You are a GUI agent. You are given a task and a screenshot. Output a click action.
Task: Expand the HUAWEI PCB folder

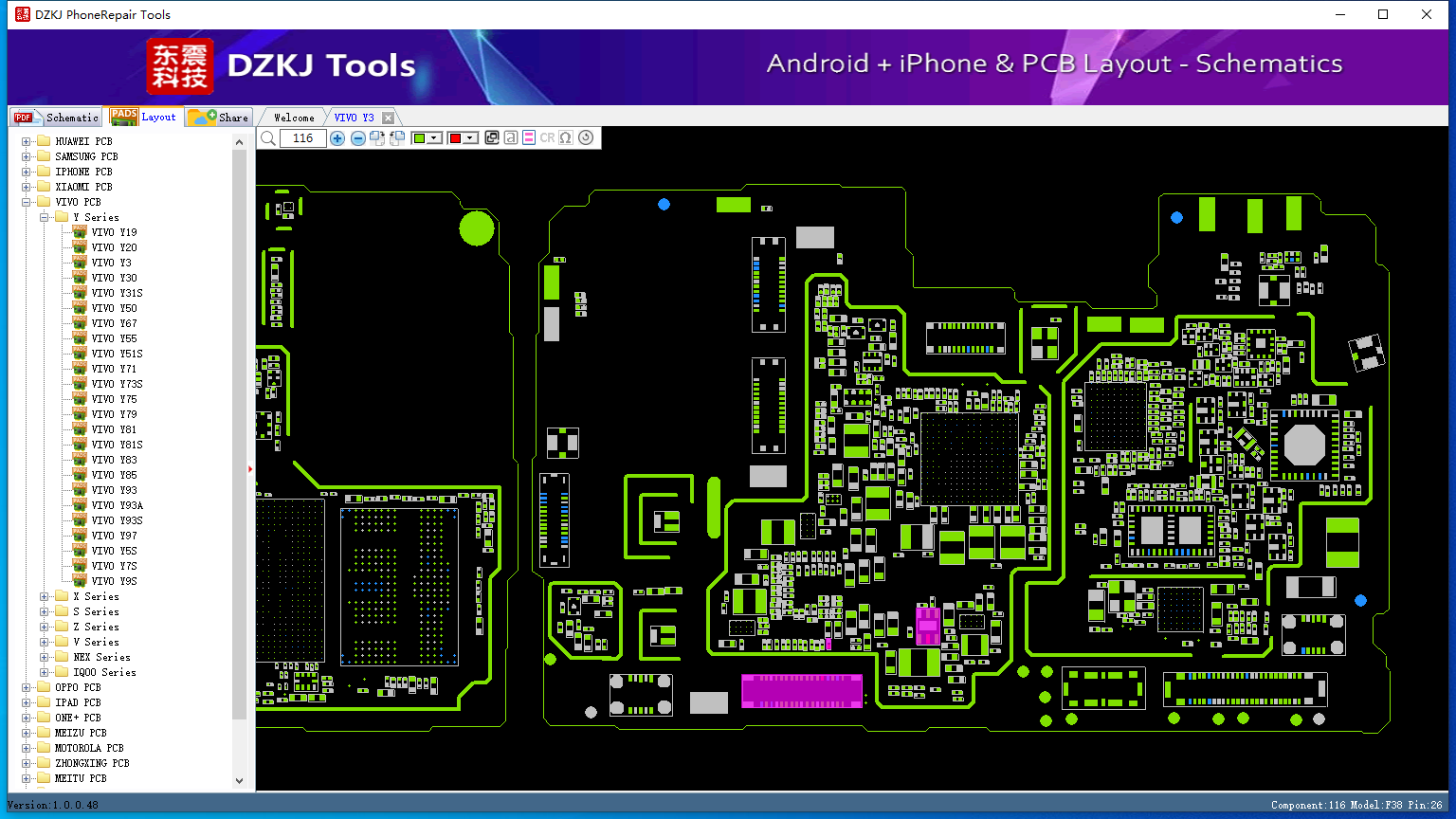click(27, 141)
